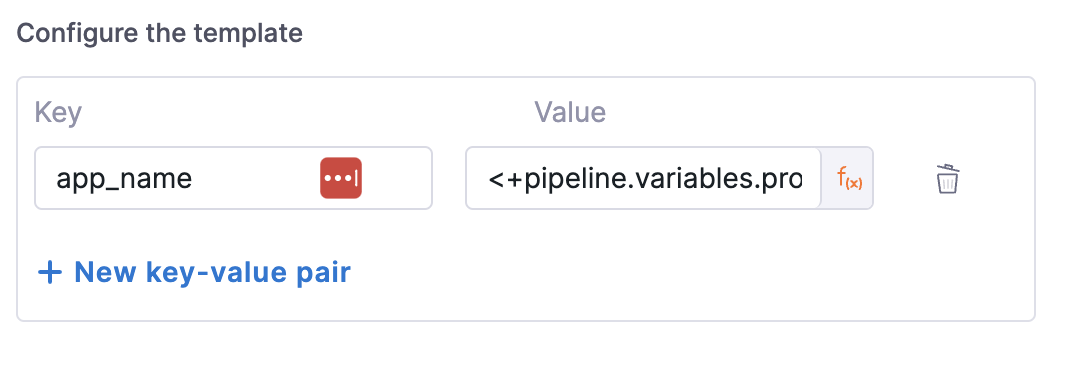
Task: Switch value type using the orange f(x) icon
Action: 849,179
